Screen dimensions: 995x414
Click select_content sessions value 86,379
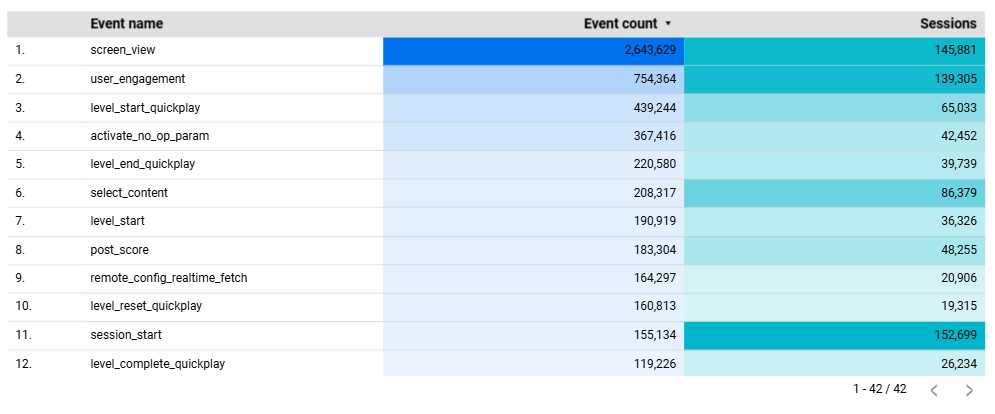(951, 192)
